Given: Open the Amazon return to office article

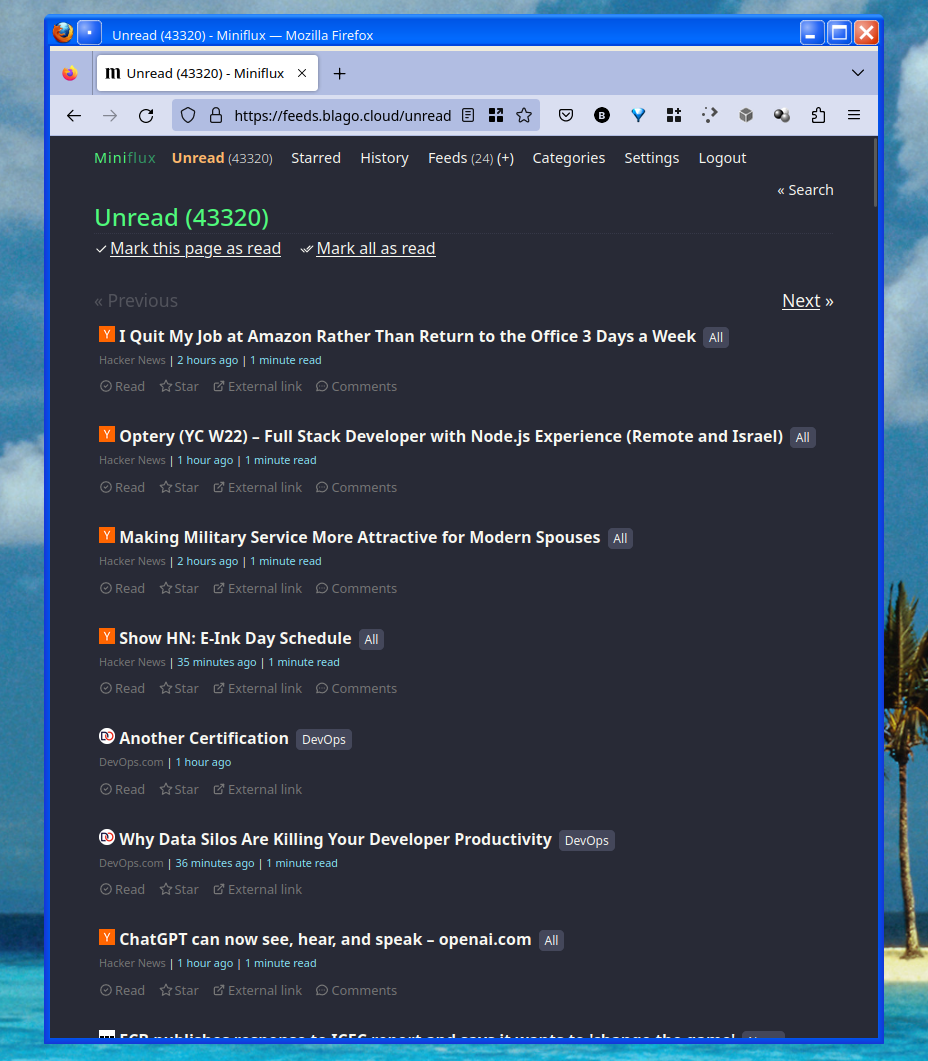Looking at the screenshot, I should (407, 336).
